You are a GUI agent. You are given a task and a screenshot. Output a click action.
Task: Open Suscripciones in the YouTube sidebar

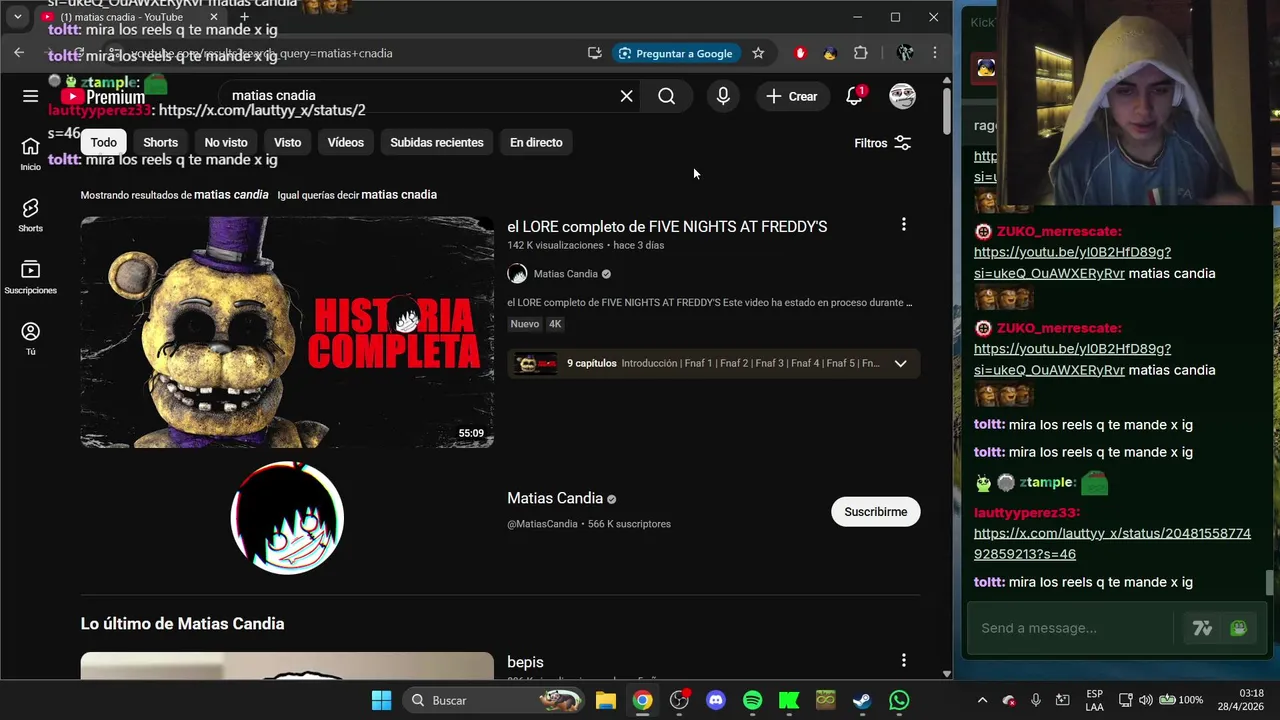coord(30,277)
